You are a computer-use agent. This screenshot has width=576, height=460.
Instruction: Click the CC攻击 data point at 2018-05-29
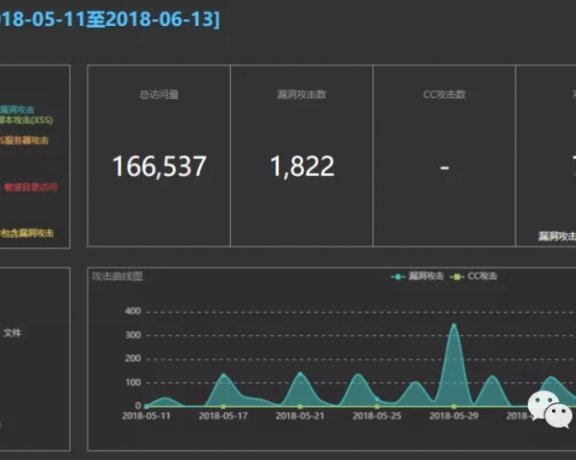tap(454, 406)
